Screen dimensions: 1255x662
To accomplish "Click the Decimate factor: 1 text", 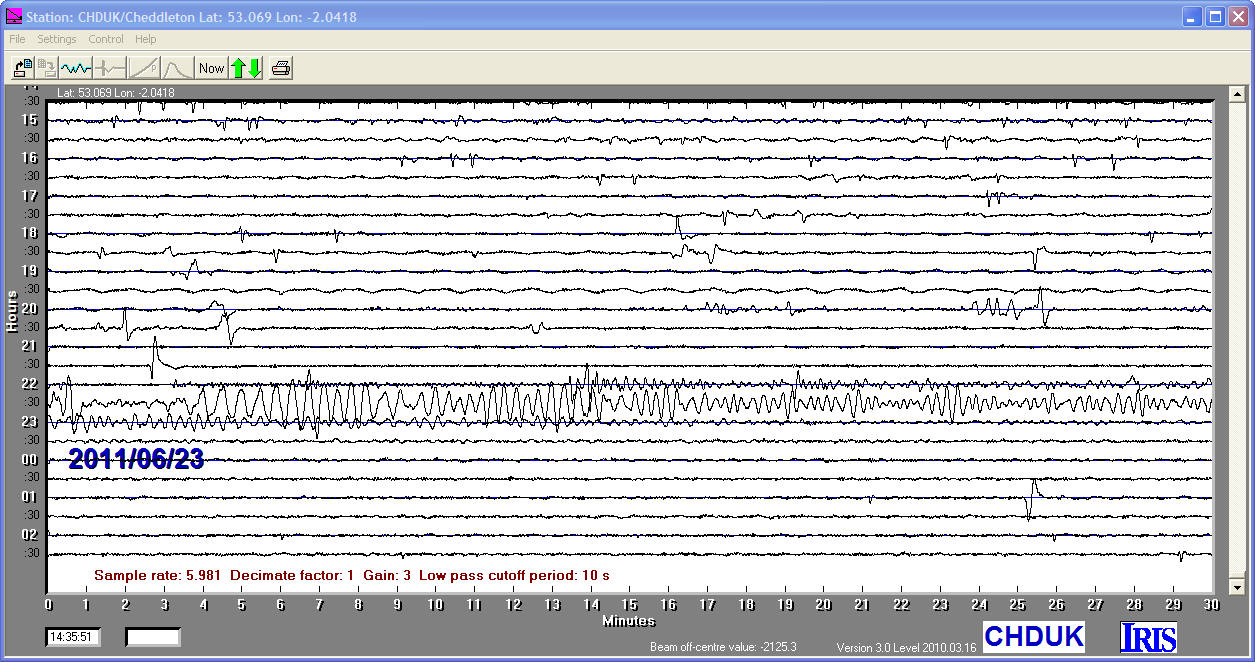I will (293, 575).
